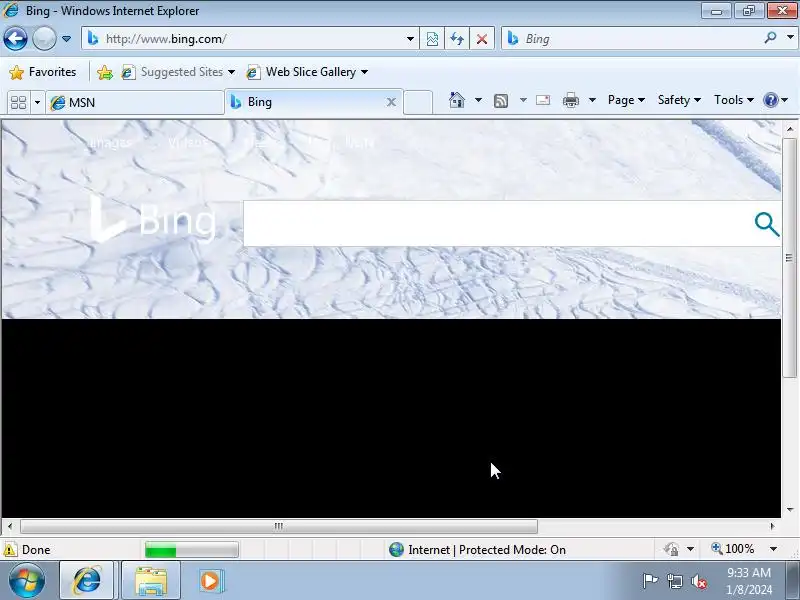
Task: Click status bar privacy lock icon
Action: pyautogui.click(x=671, y=549)
